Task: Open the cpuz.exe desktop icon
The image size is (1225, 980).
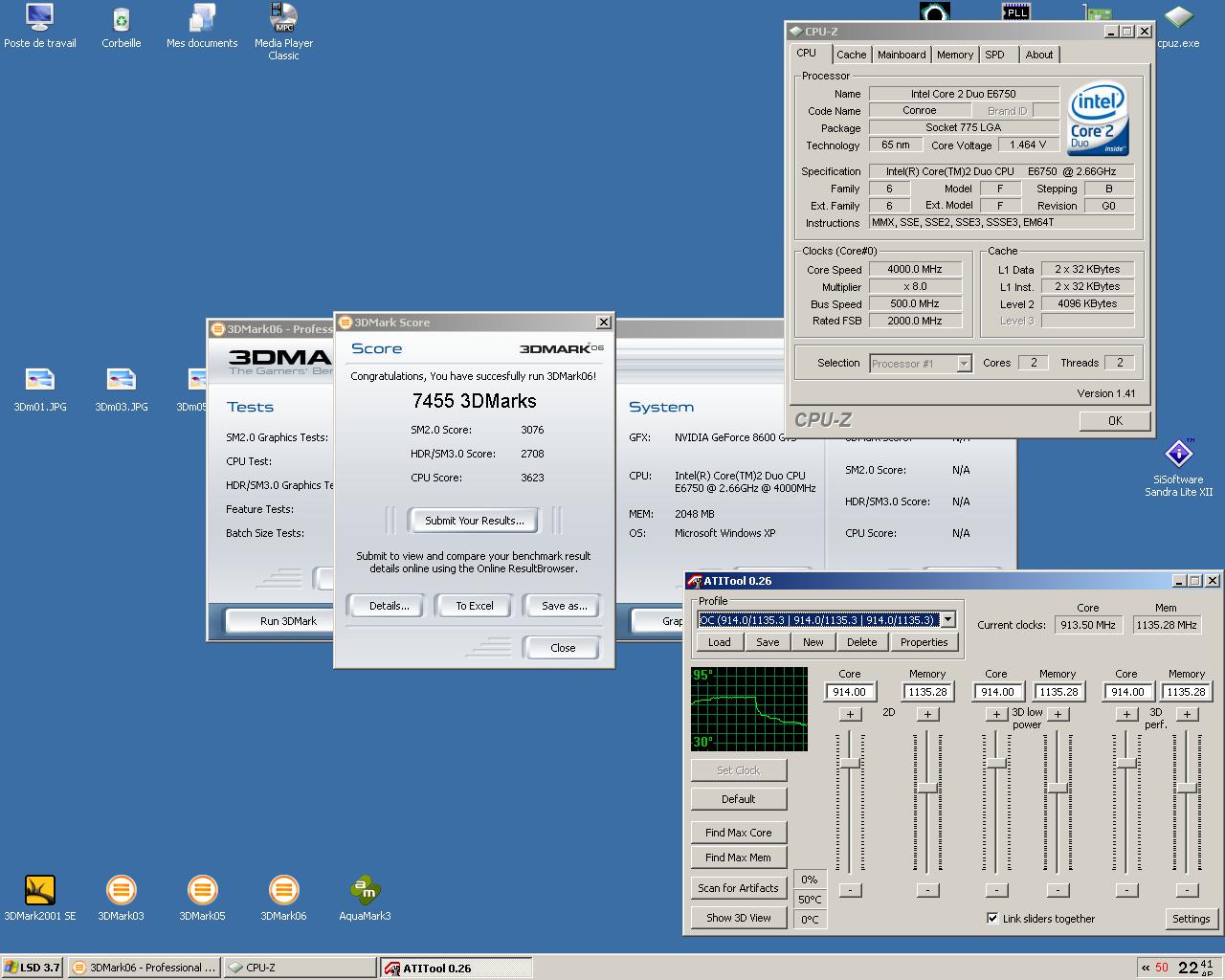Action: (x=1178, y=26)
